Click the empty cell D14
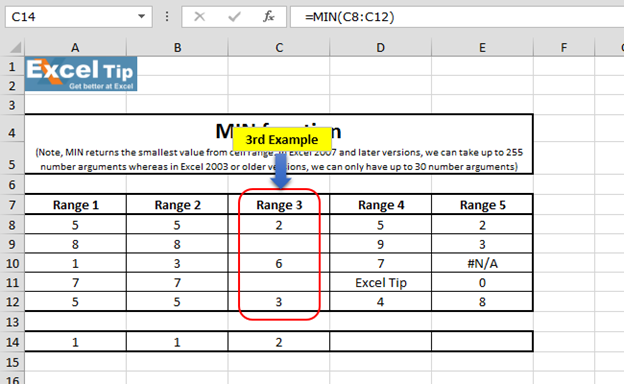 [x=381, y=342]
